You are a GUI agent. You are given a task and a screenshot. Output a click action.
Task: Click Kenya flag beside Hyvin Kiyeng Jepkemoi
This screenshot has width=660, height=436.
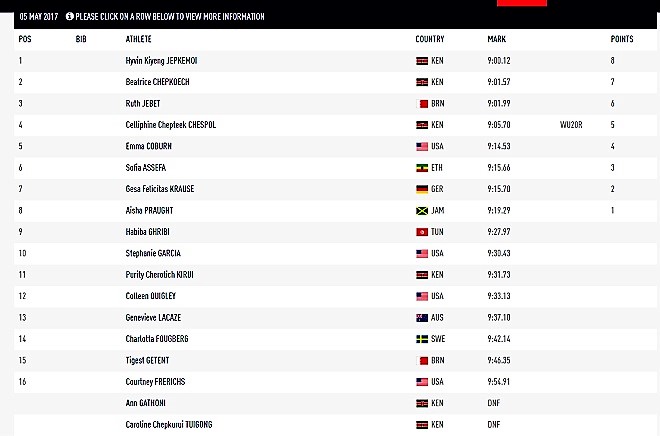click(421, 61)
